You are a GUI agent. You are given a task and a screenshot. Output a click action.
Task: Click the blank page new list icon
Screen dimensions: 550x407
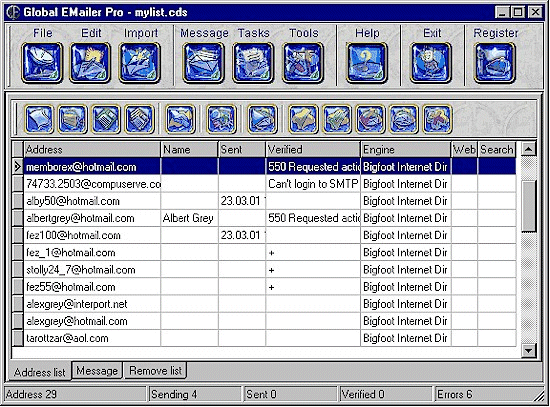click(39, 119)
